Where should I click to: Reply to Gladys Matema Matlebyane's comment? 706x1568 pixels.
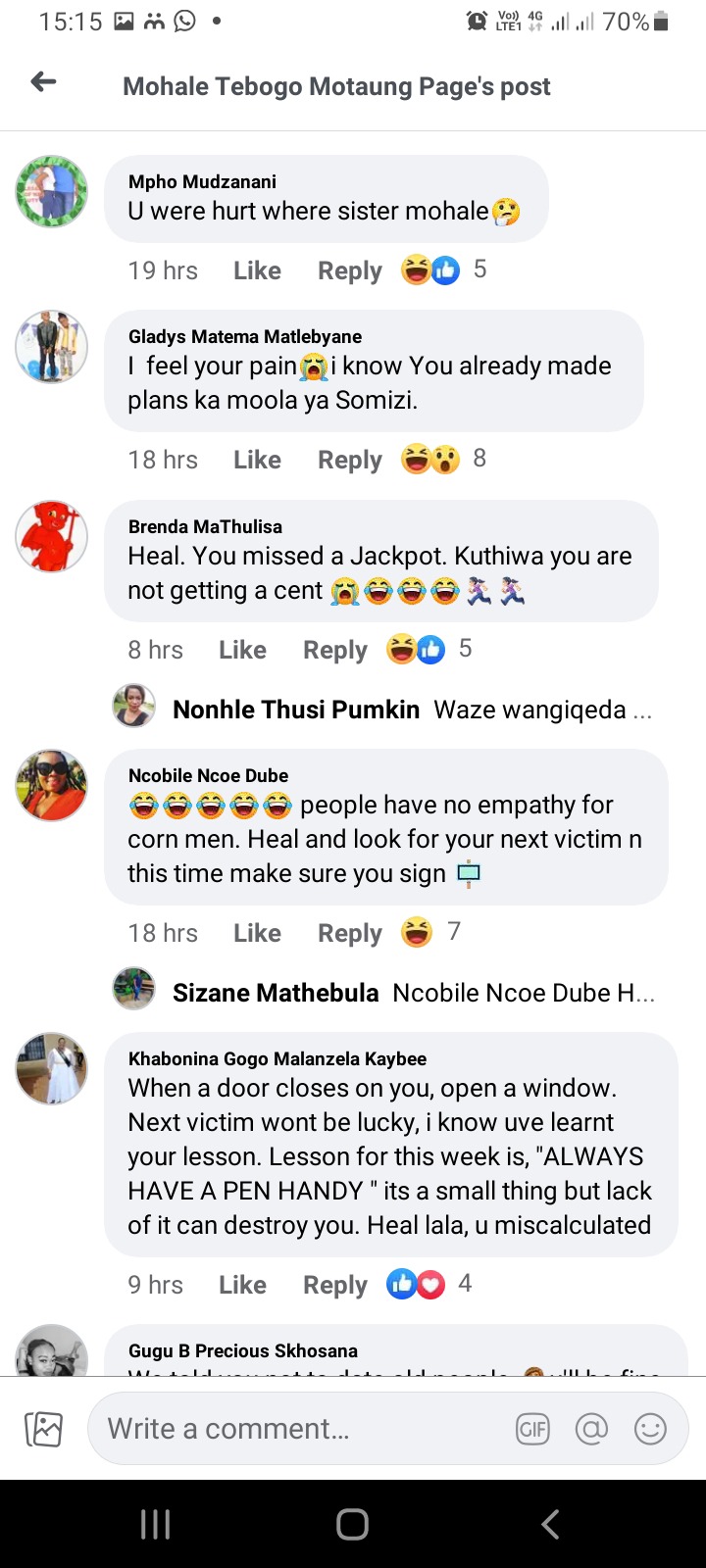pos(350,460)
